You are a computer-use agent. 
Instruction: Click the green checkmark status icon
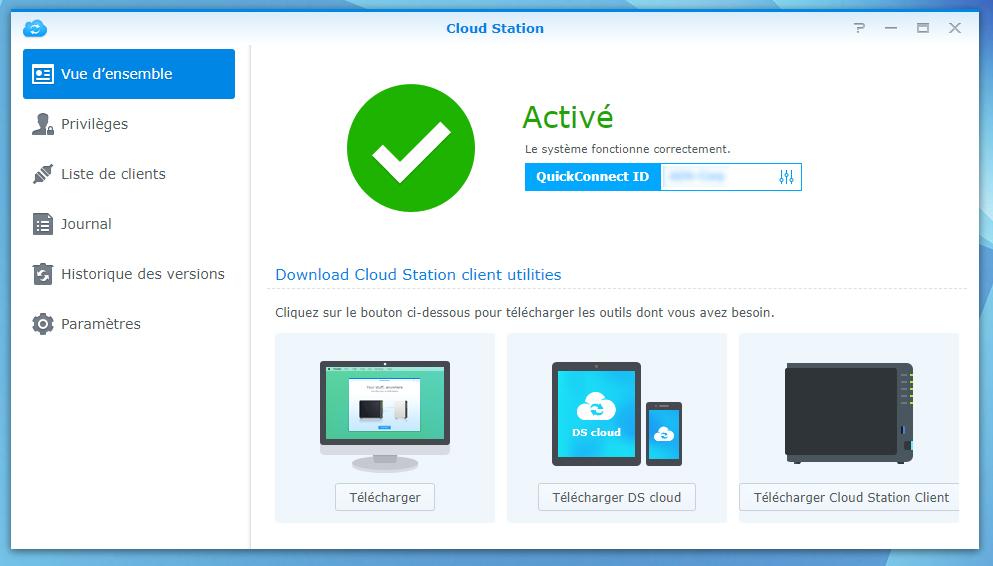411,148
